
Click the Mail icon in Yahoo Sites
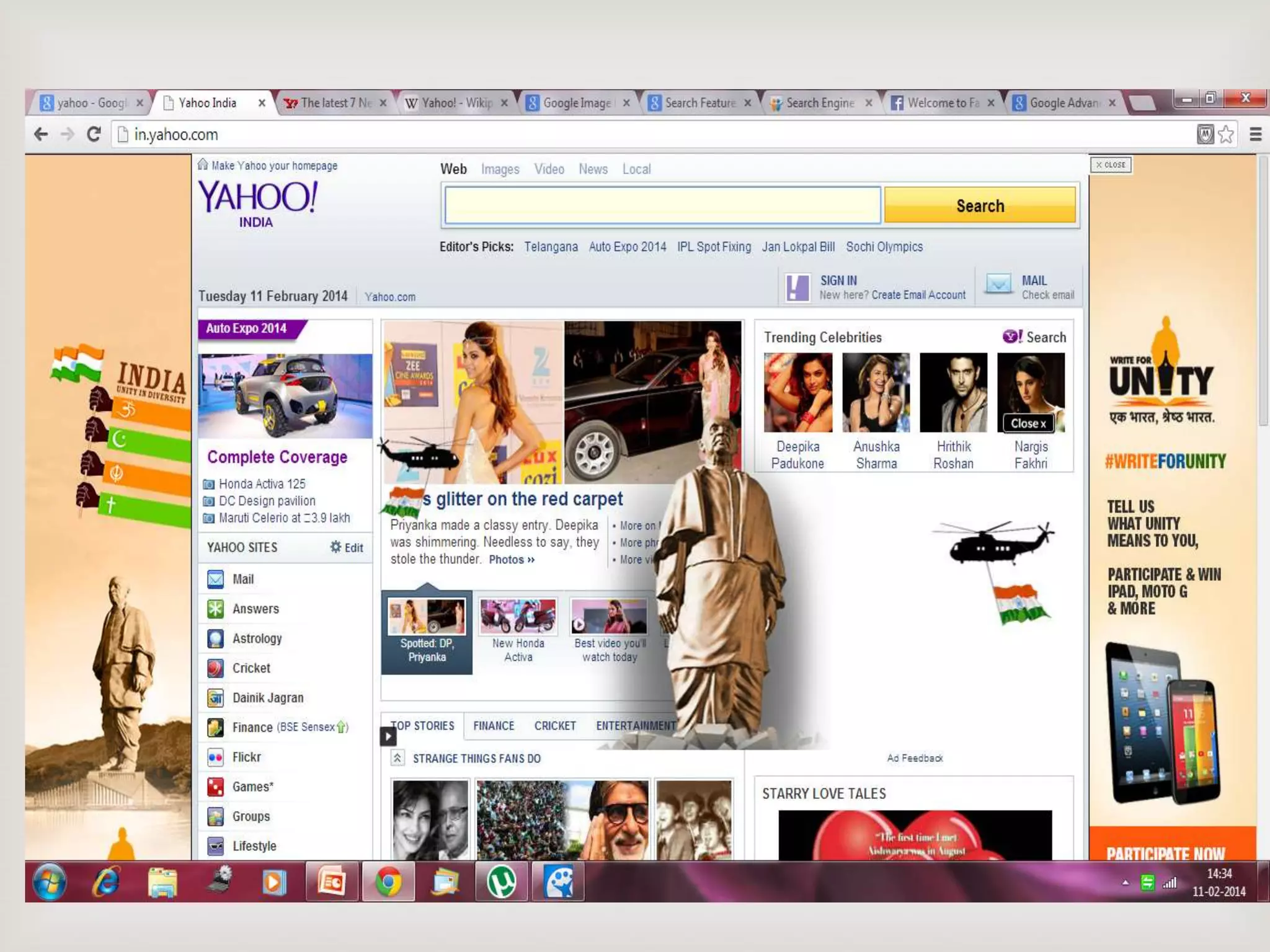click(215, 579)
